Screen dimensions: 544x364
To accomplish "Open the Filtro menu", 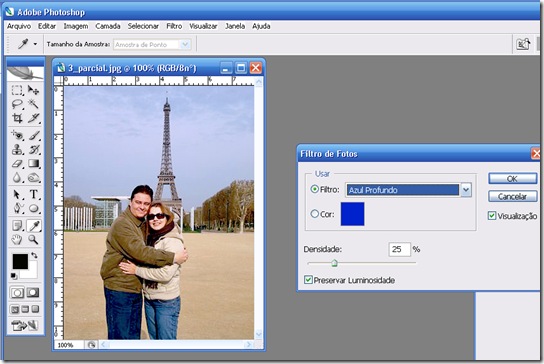I will [x=174, y=26].
